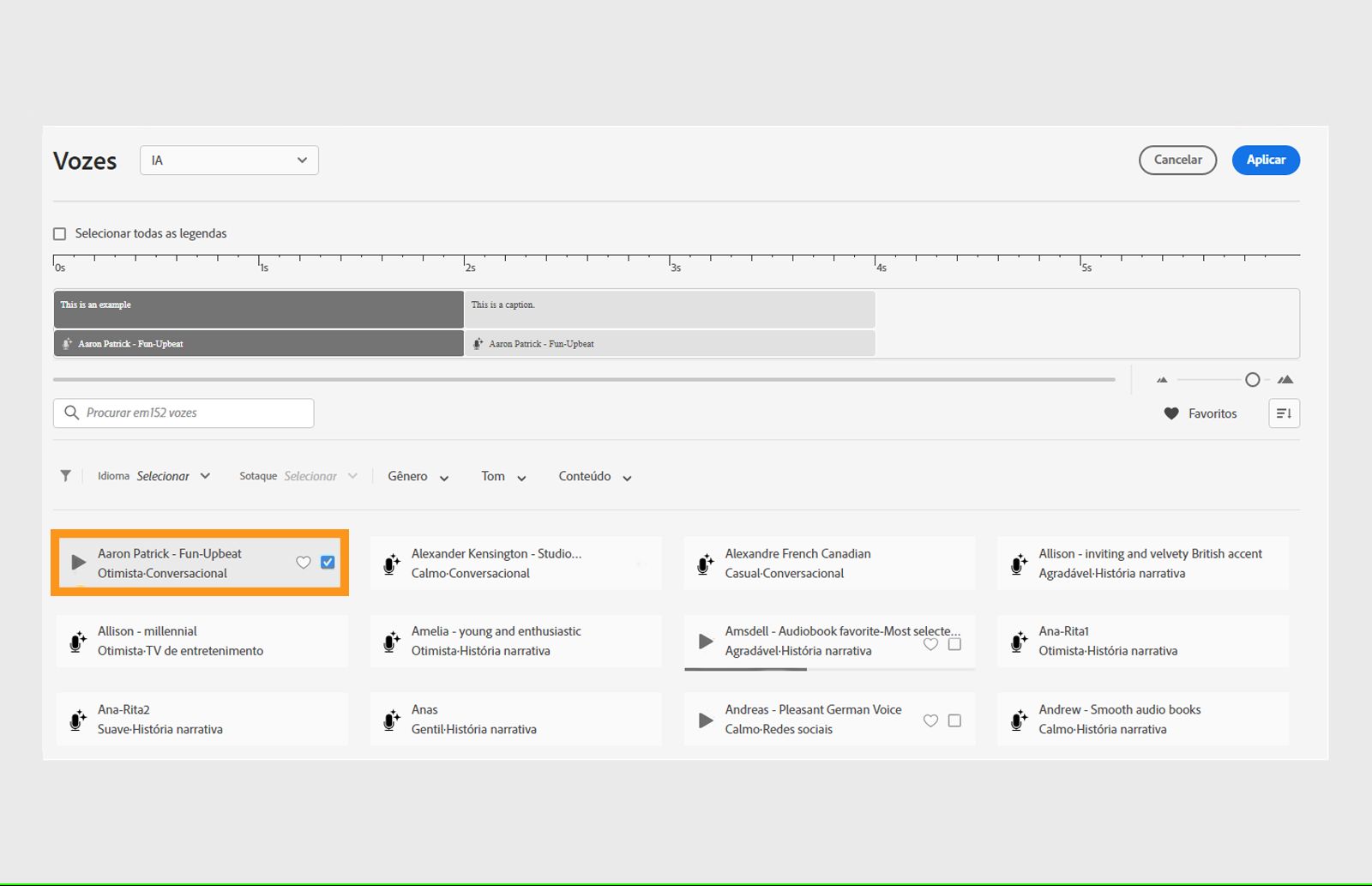Favorite the Andreas voice with heart icon
Image resolution: width=1372 pixels, height=886 pixels.
click(930, 720)
